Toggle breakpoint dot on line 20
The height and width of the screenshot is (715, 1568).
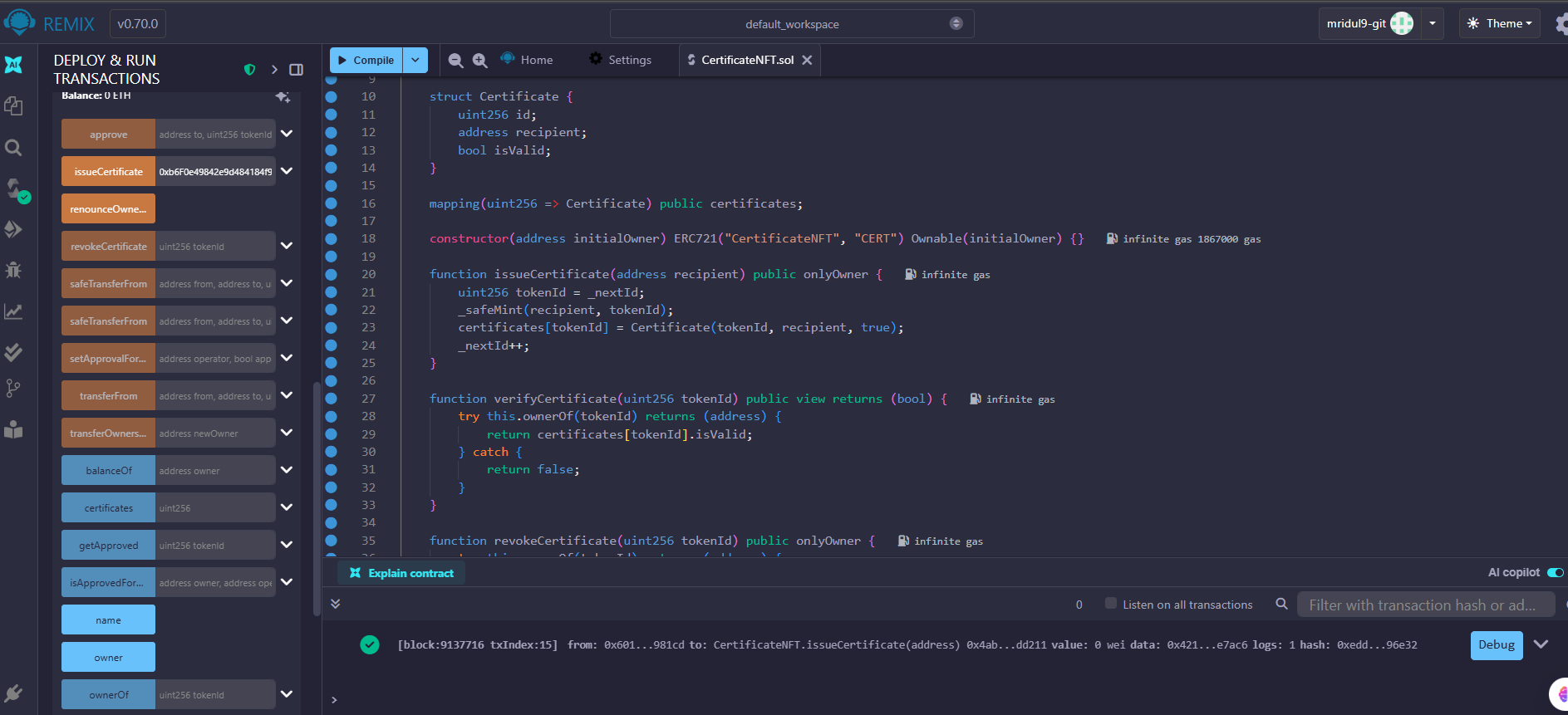pos(332,274)
